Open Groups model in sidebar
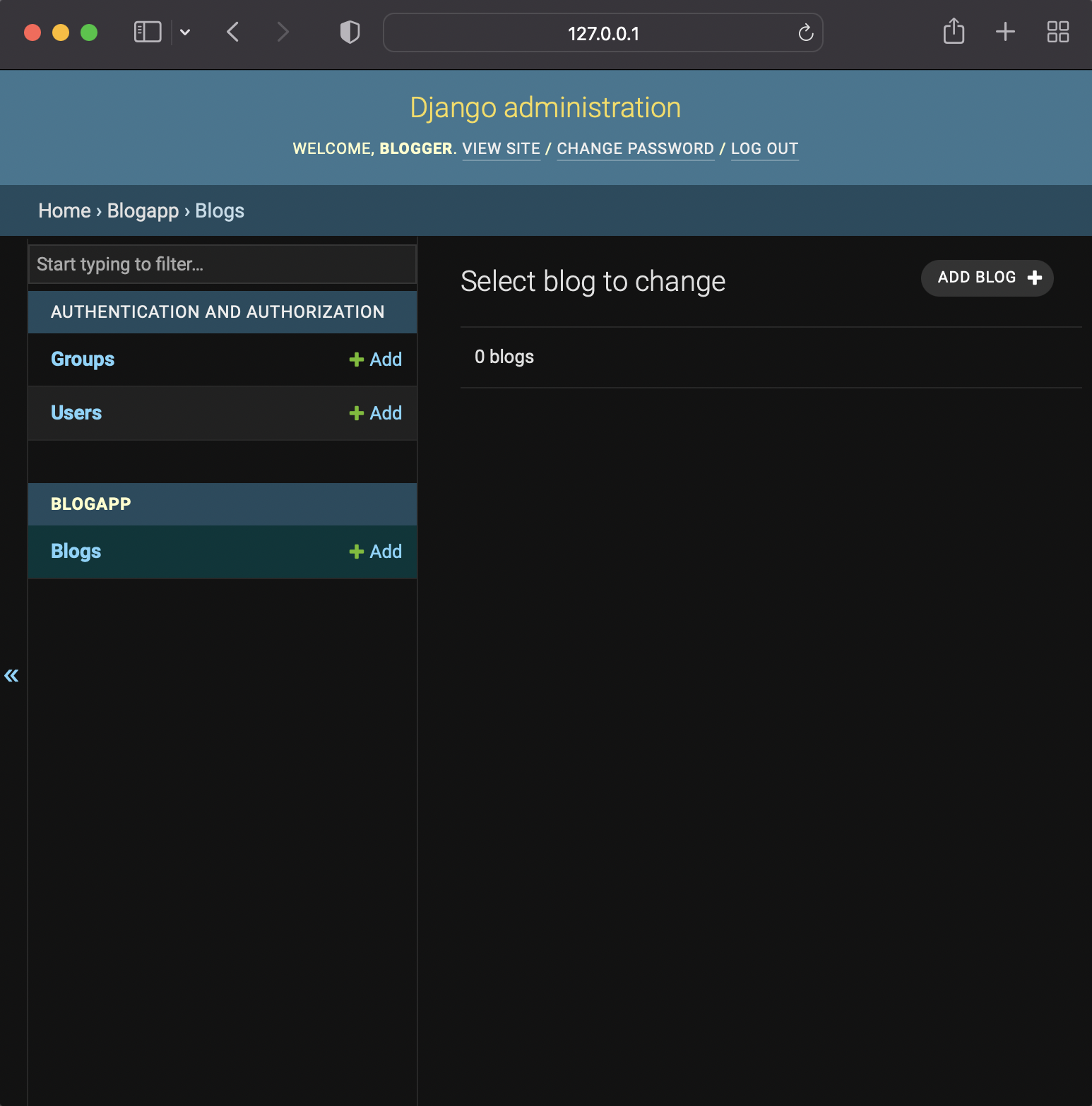 pyautogui.click(x=83, y=359)
